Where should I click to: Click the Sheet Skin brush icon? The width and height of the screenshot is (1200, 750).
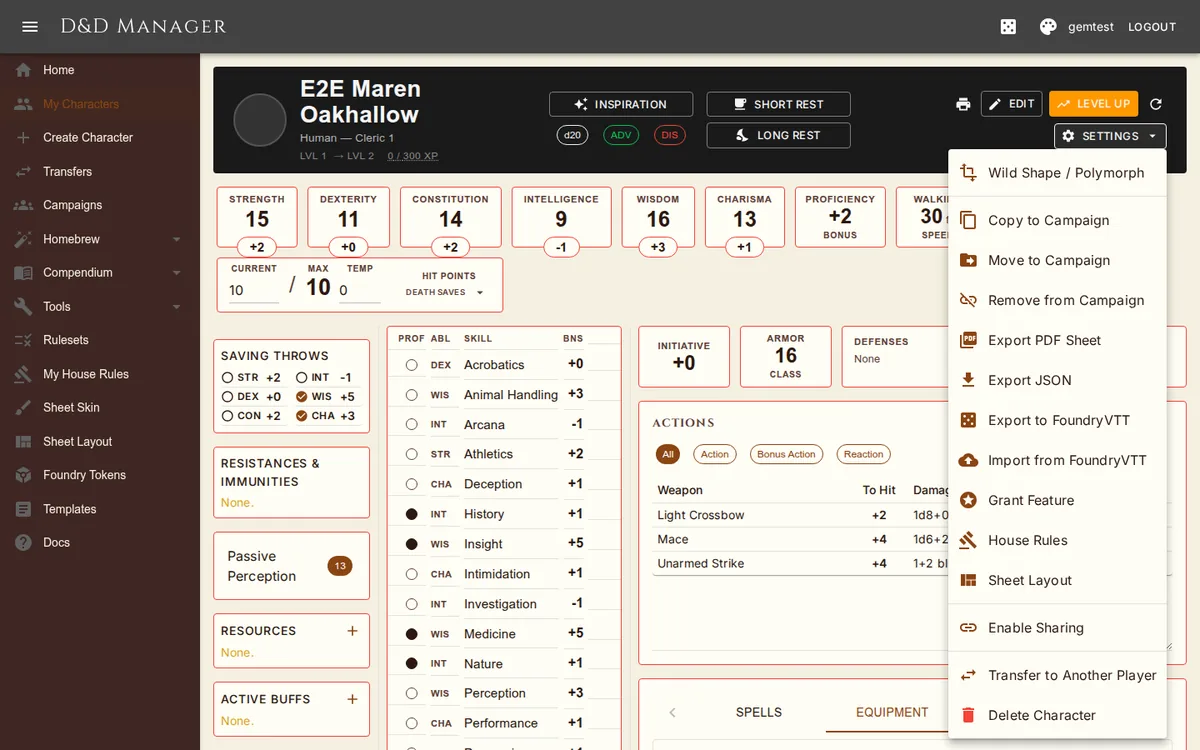coord(23,408)
